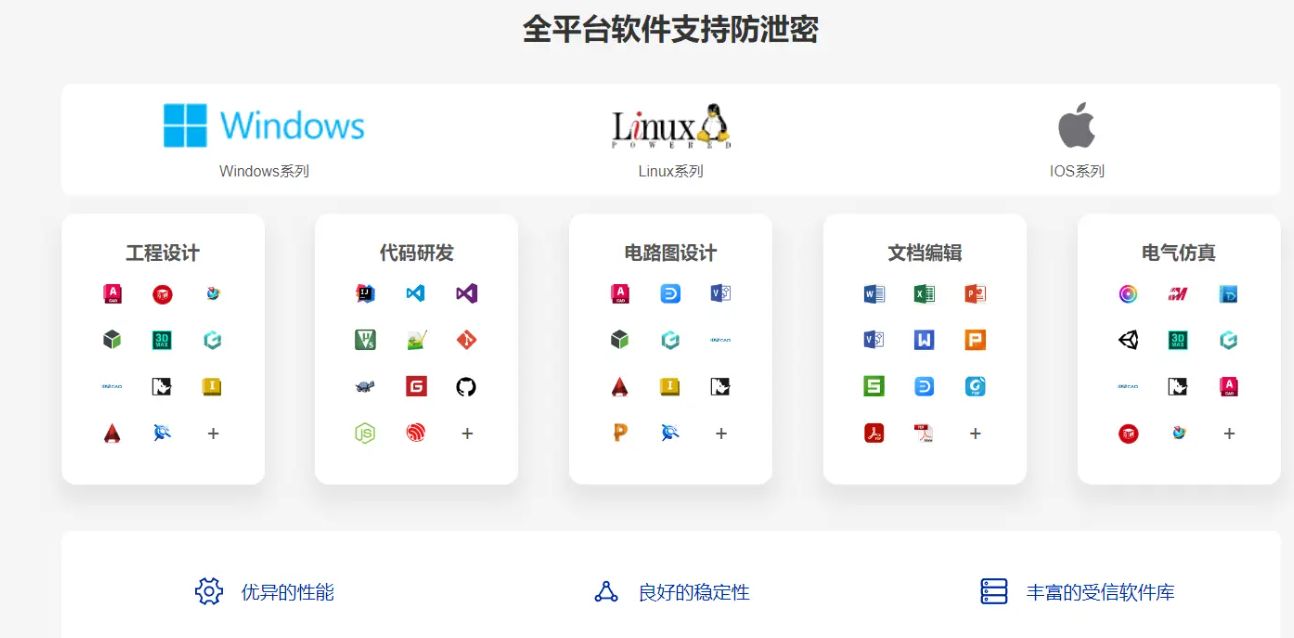The height and width of the screenshot is (638, 1294).
Task: Click the red circle icon in the 电气仿真 card
Action: [x=1128, y=433]
